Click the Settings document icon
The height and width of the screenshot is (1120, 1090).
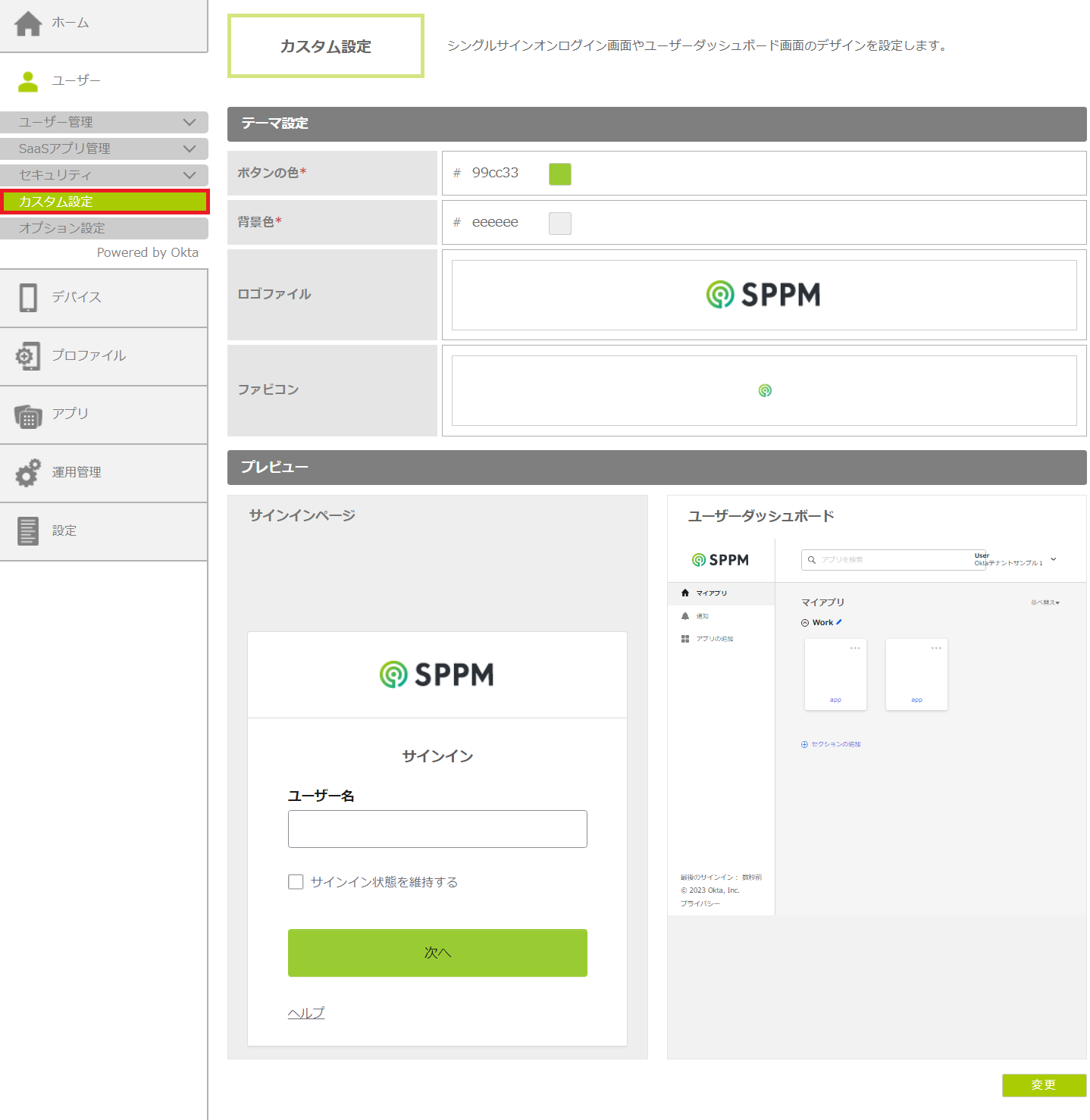[28, 531]
